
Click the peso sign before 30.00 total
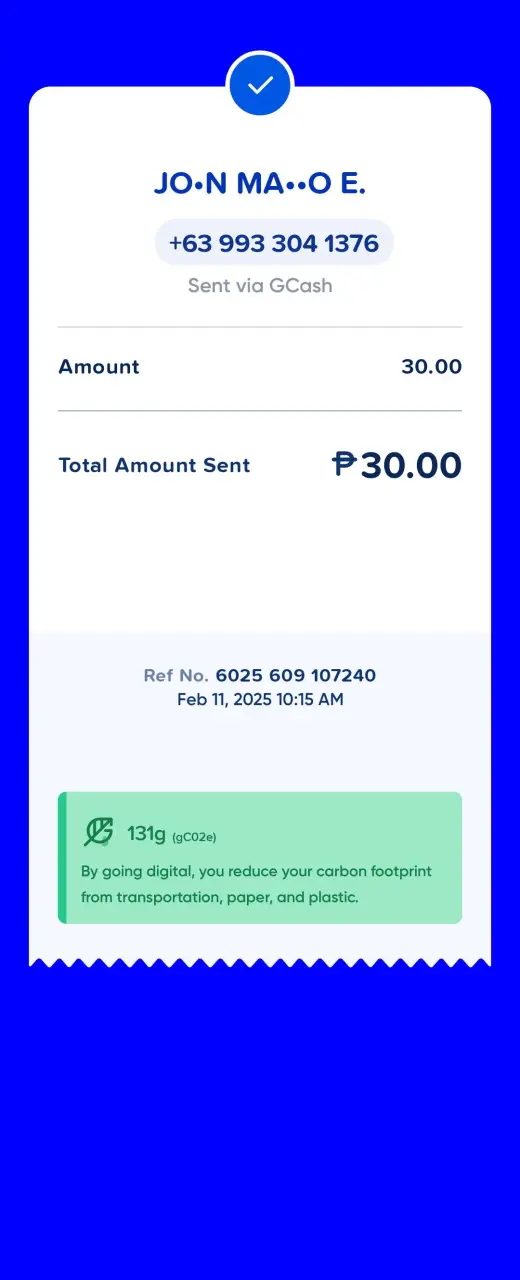click(x=344, y=464)
